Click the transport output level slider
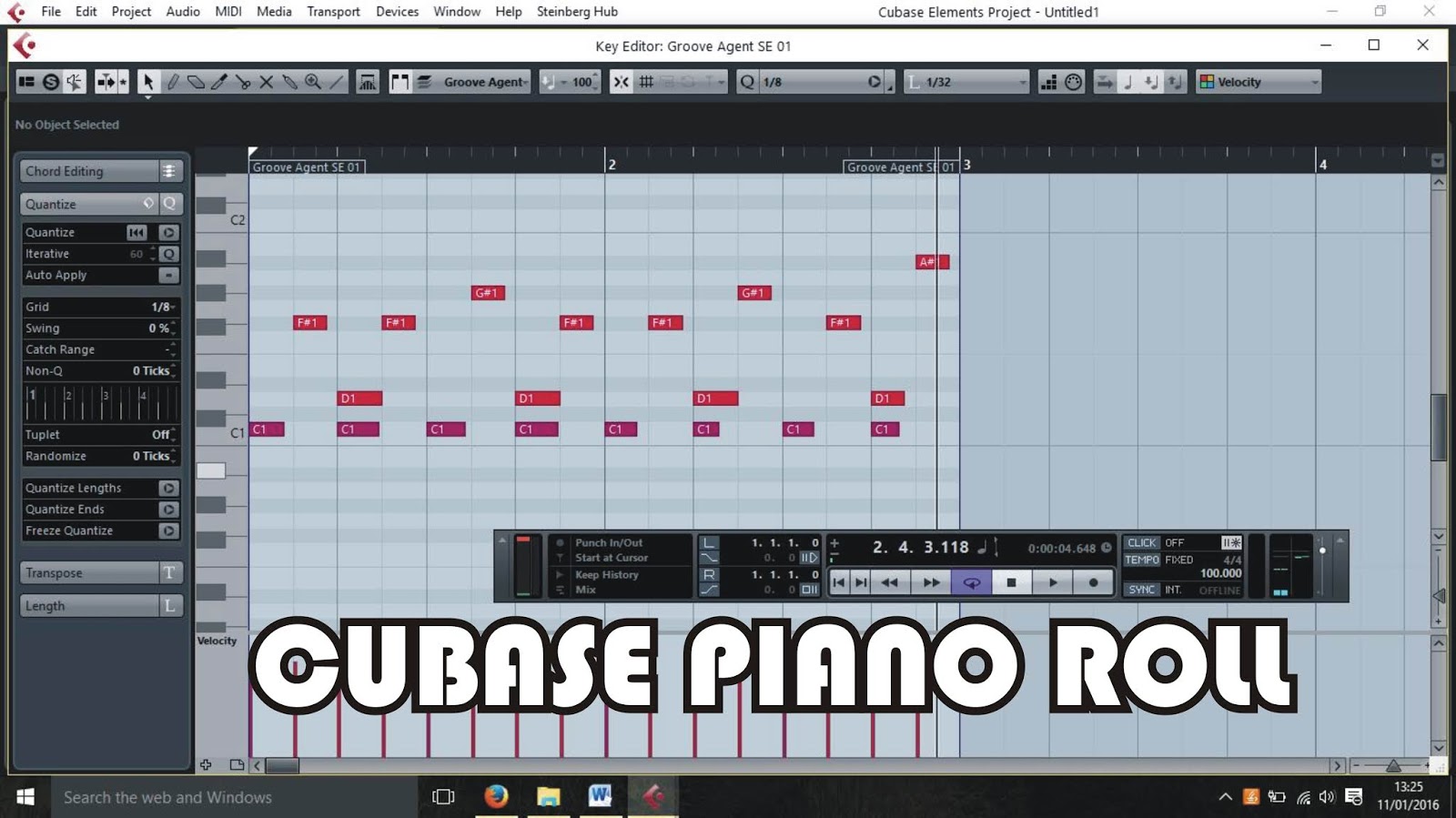The width and height of the screenshot is (1456, 818). click(x=1322, y=550)
